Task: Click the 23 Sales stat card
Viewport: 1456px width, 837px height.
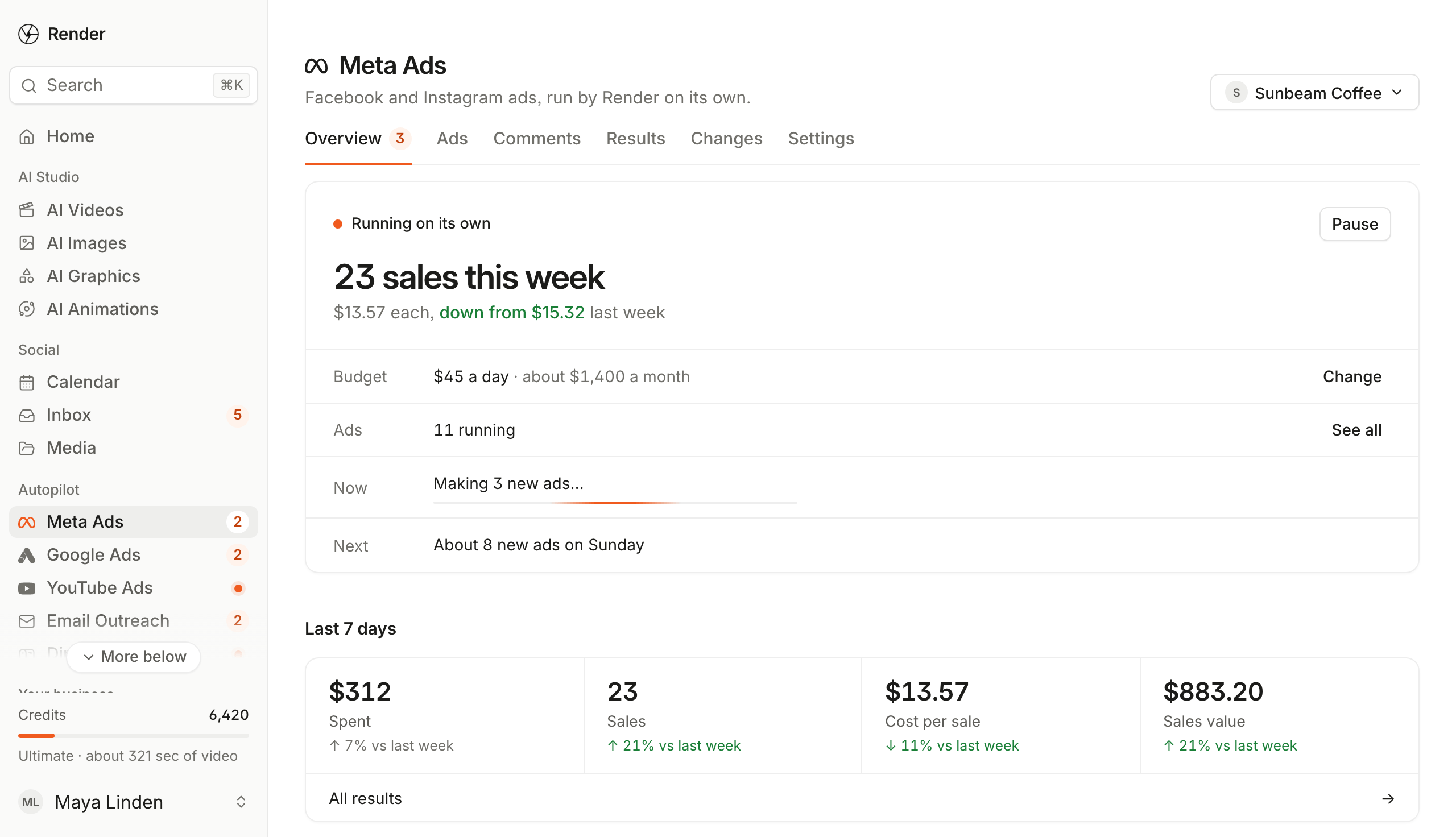Action: point(722,716)
